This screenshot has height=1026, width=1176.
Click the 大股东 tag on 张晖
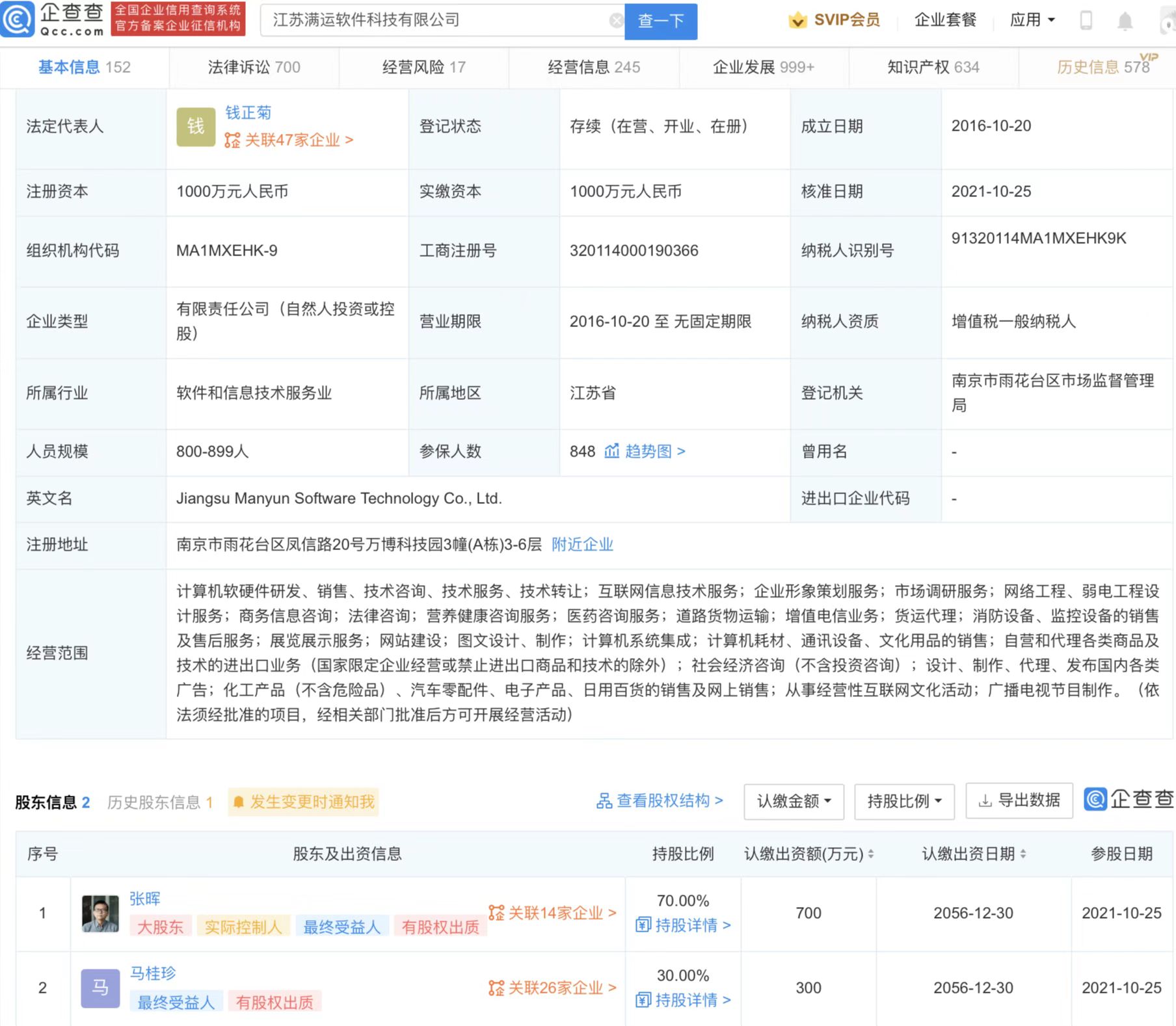click(x=160, y=927)
